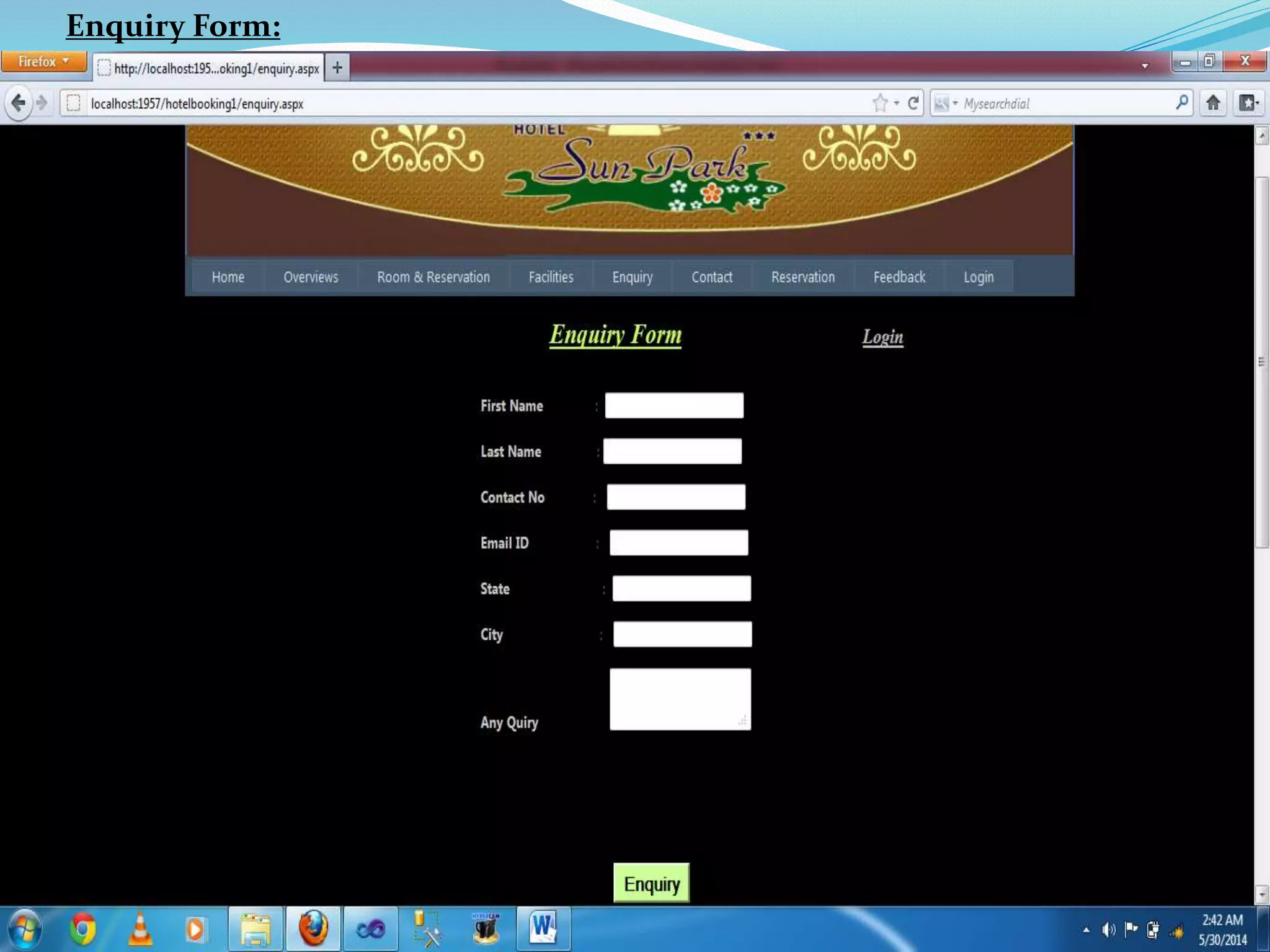Open the Windows Start button
The height and width of the screenshot is (952, 1270).
(25, 930)
